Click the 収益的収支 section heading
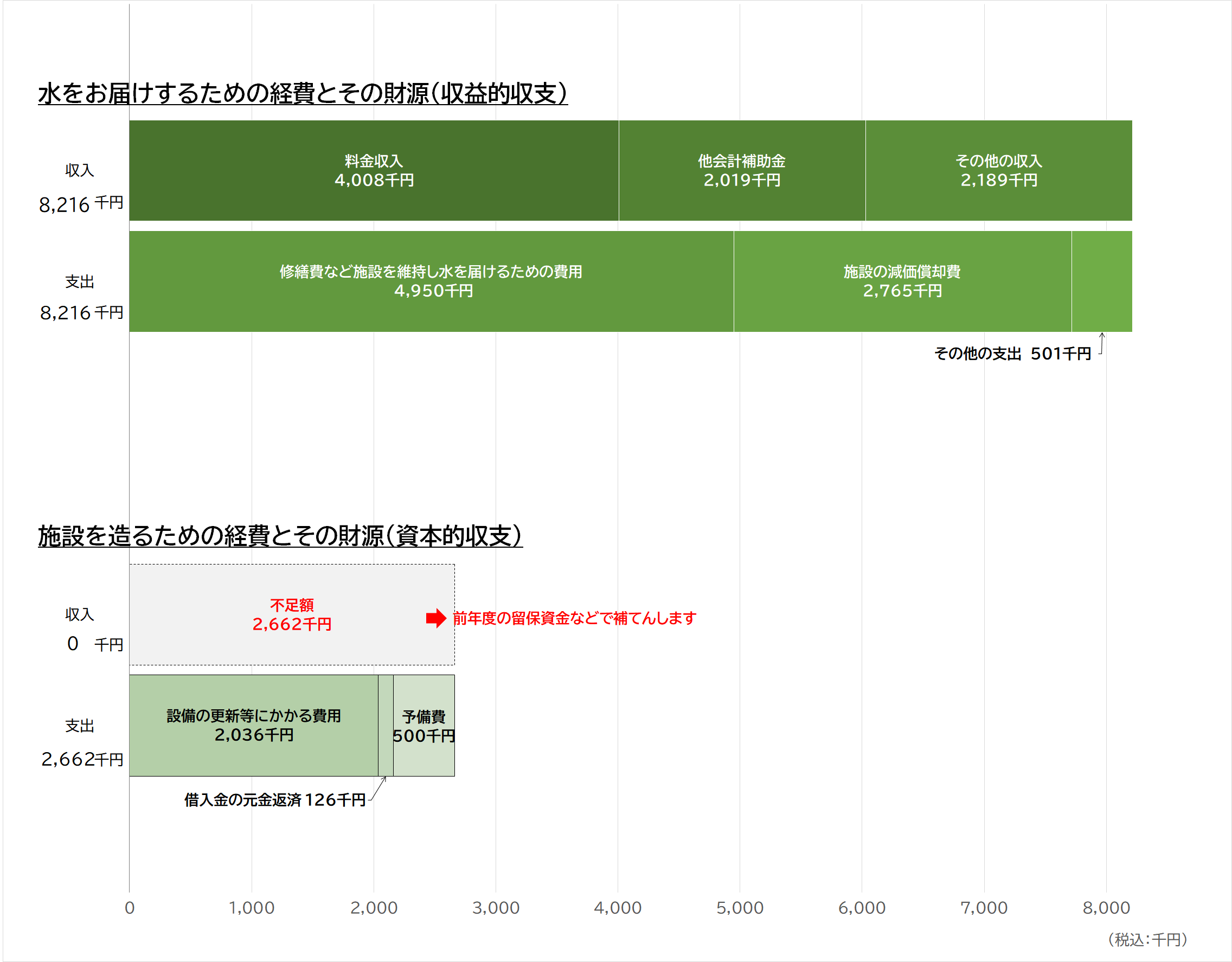The image size is (1232, 962). click(x=303, y=94)
